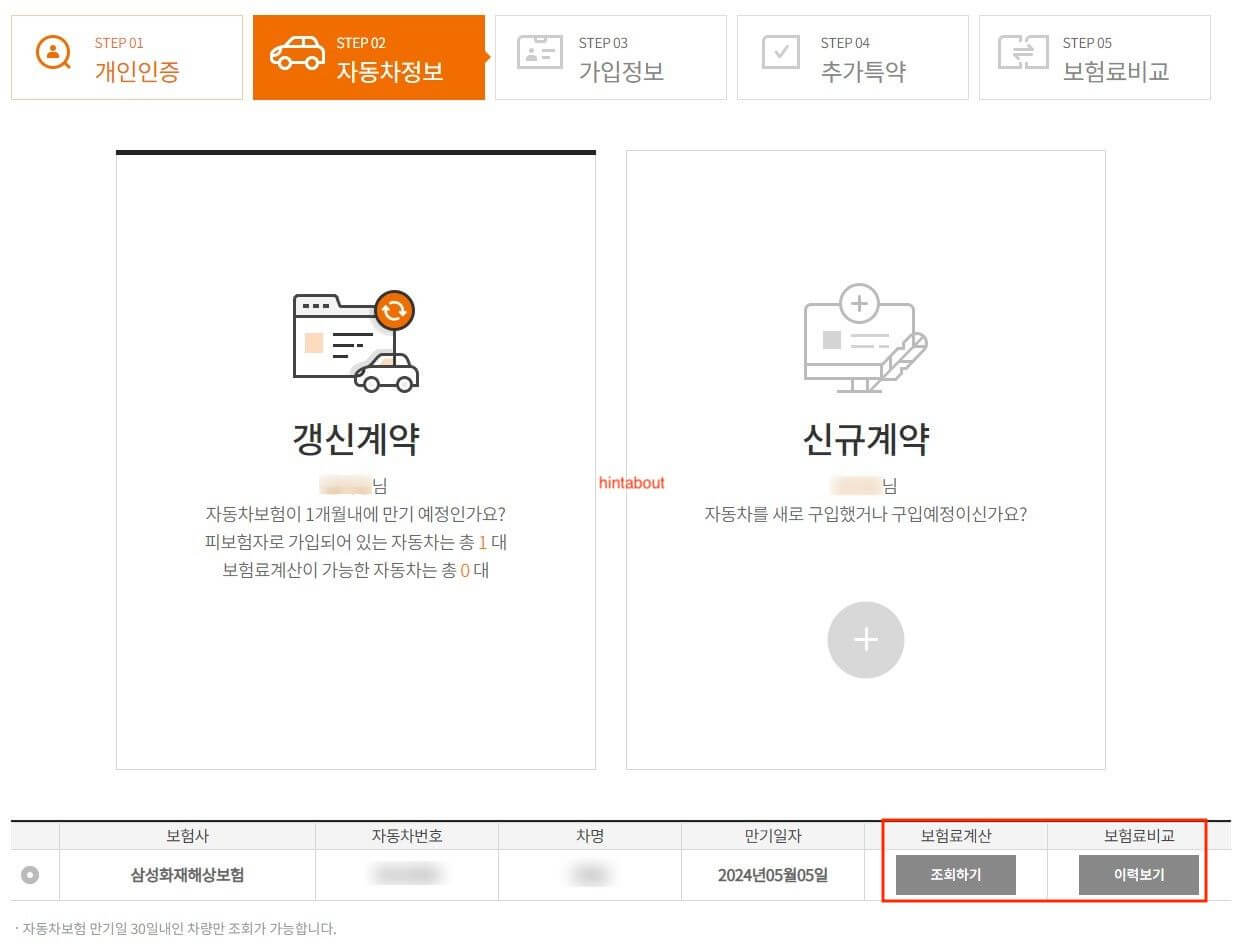Click the 신규계약 heading text
This screenshot has height=947, width=1243.
point(865,439)
